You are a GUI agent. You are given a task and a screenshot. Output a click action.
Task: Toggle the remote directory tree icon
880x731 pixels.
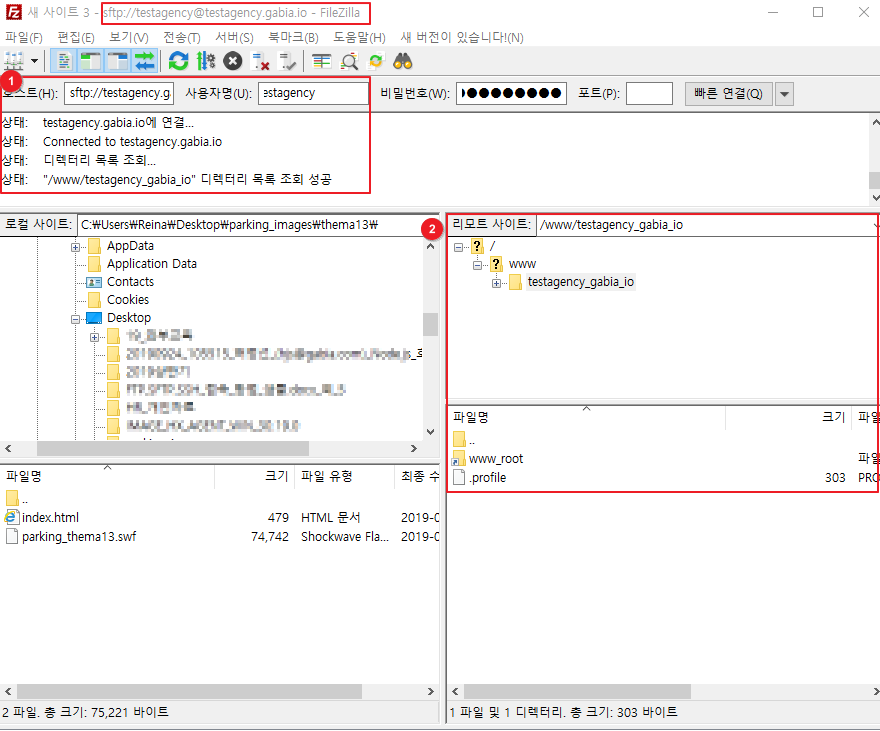pos(118,61)
